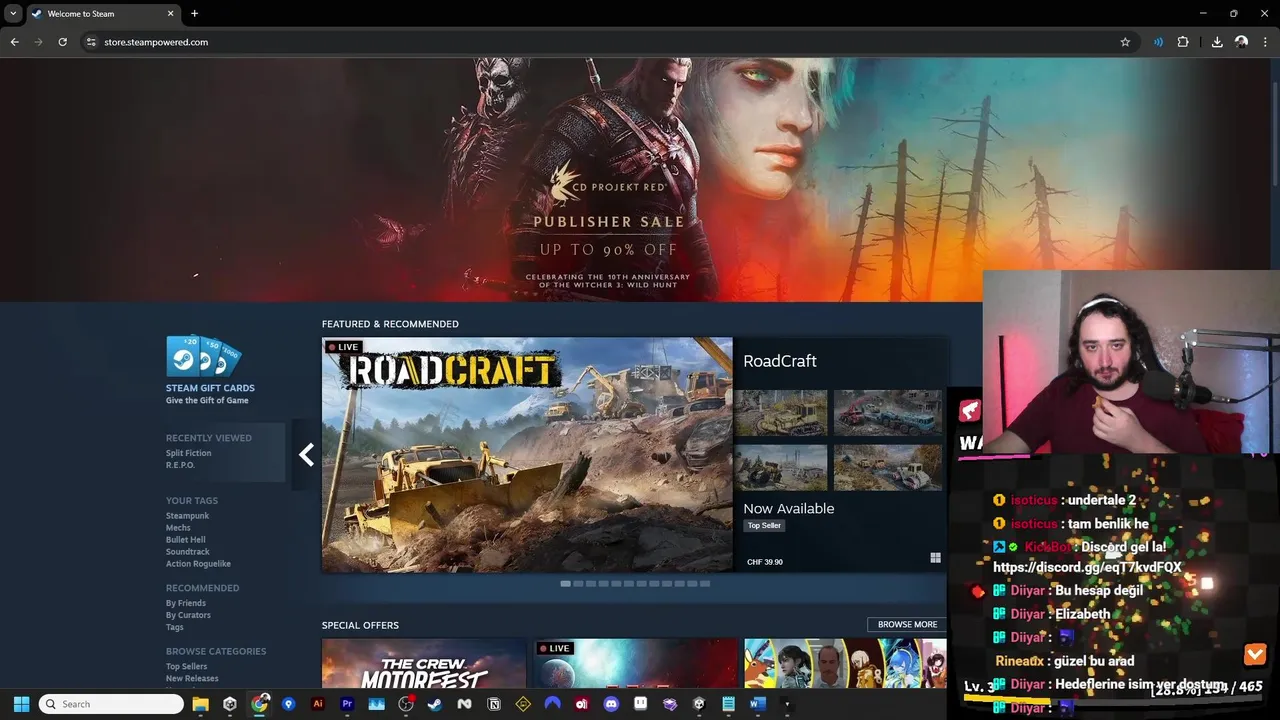Show previous featured game with left arrow

click(x=306, y=455)
